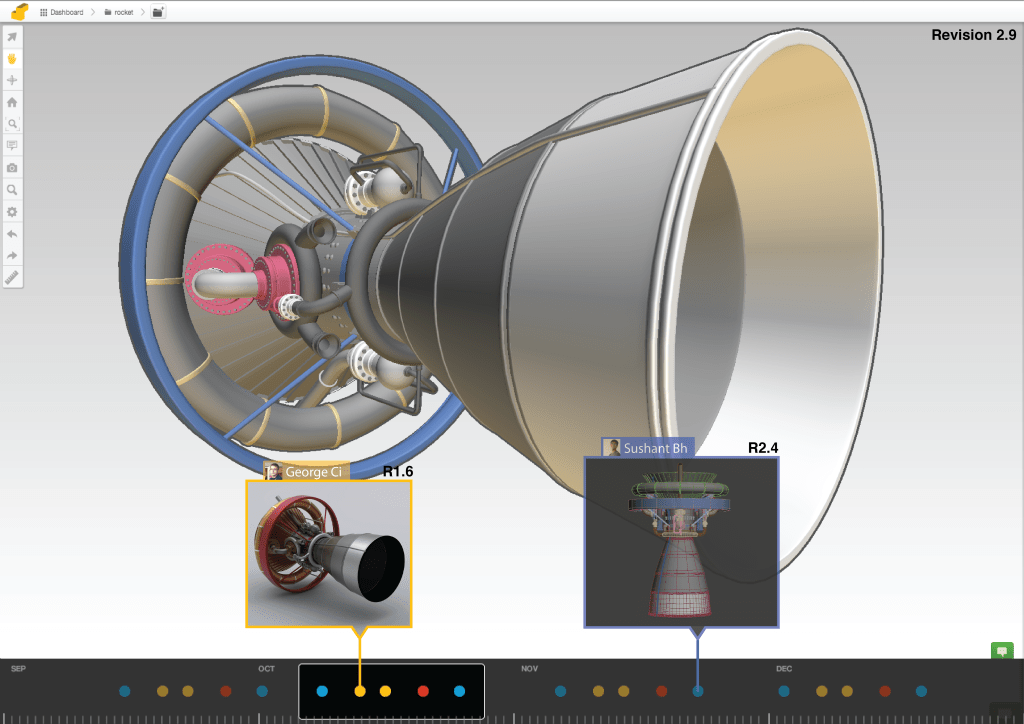Select the move/orbit crosshair tool
This screenshot has height=724, width=1024.
coord(12,80)
